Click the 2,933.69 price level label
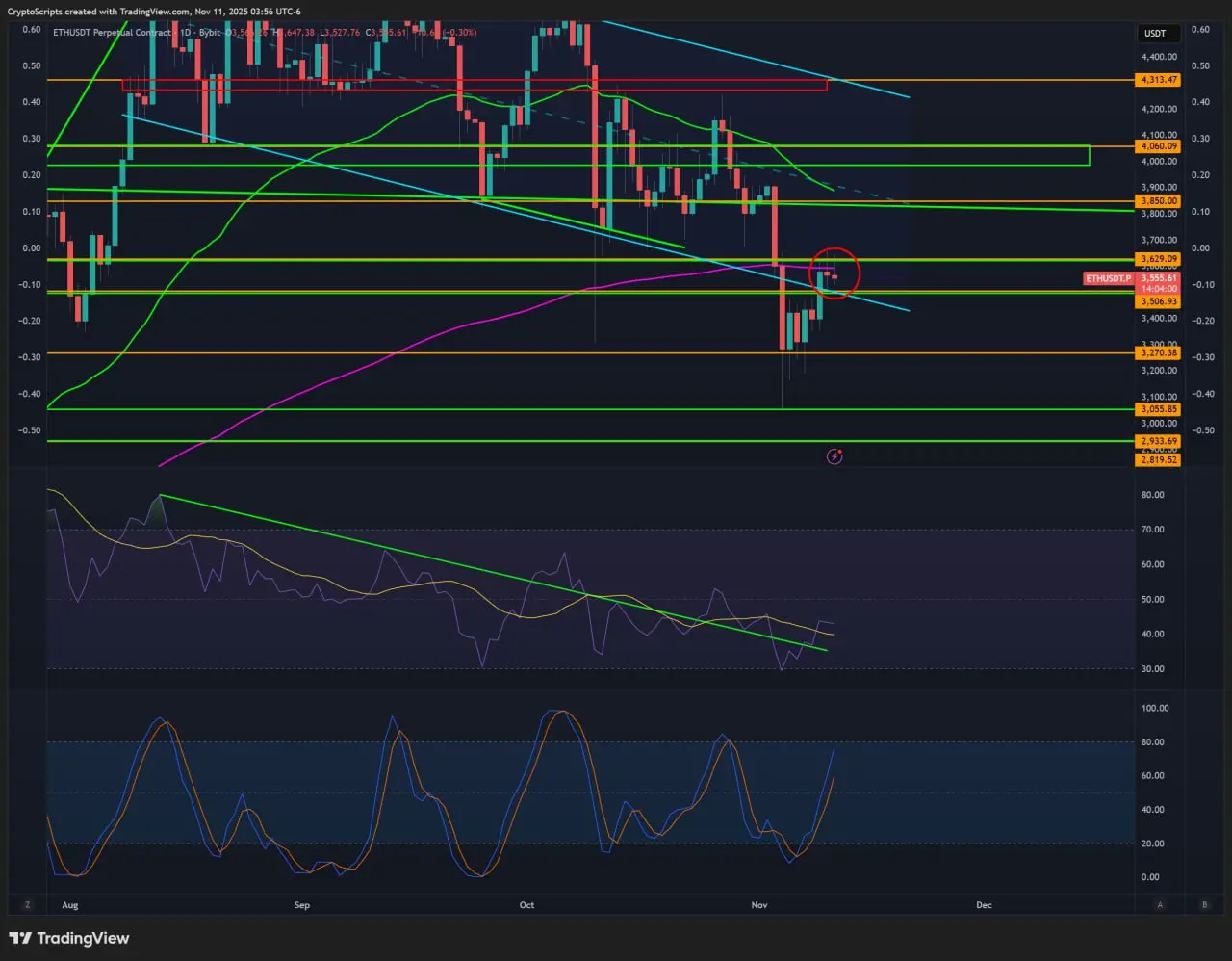Image resolution: width=1232 pixels, height=961 pixels. click(1158, 441)
